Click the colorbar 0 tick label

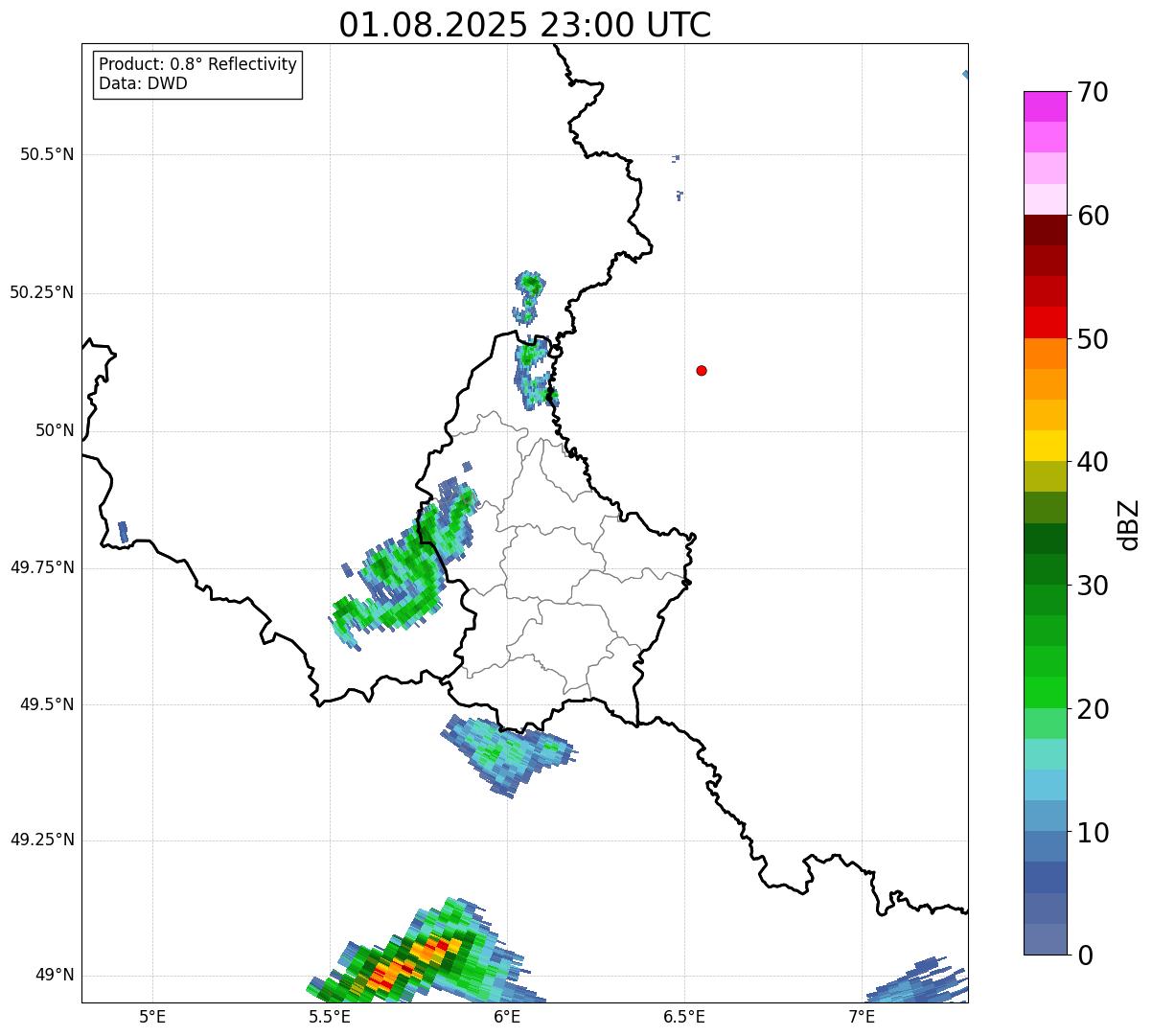pyautogui.click(x=1085, y=955)
